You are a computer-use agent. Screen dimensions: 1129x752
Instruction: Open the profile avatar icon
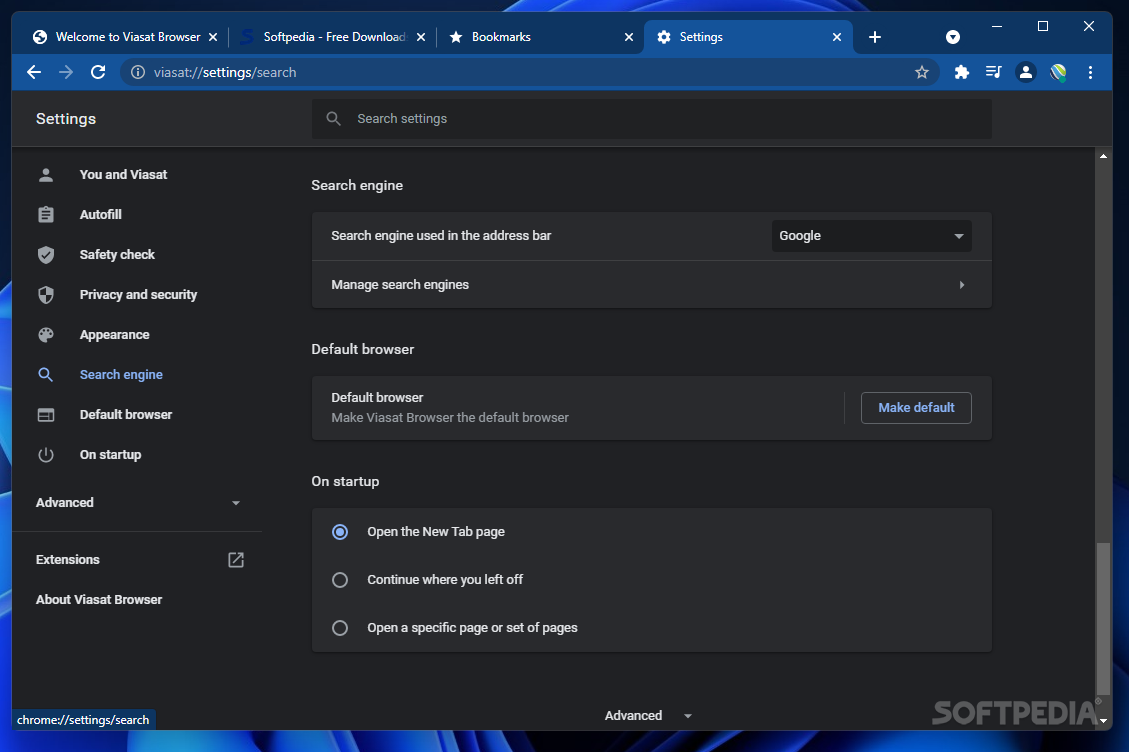(1025, 72)
